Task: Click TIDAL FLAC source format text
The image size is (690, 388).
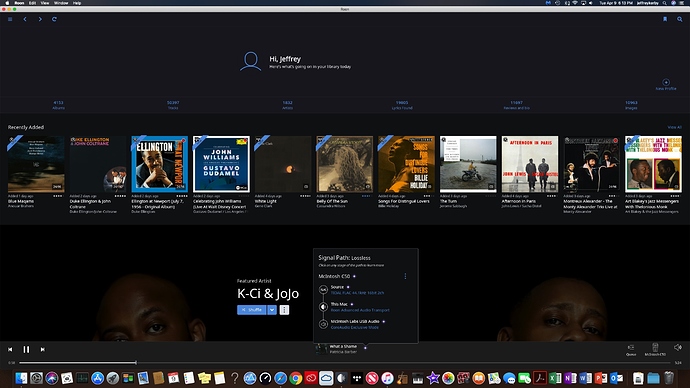Action: click(x=357, y=293)
